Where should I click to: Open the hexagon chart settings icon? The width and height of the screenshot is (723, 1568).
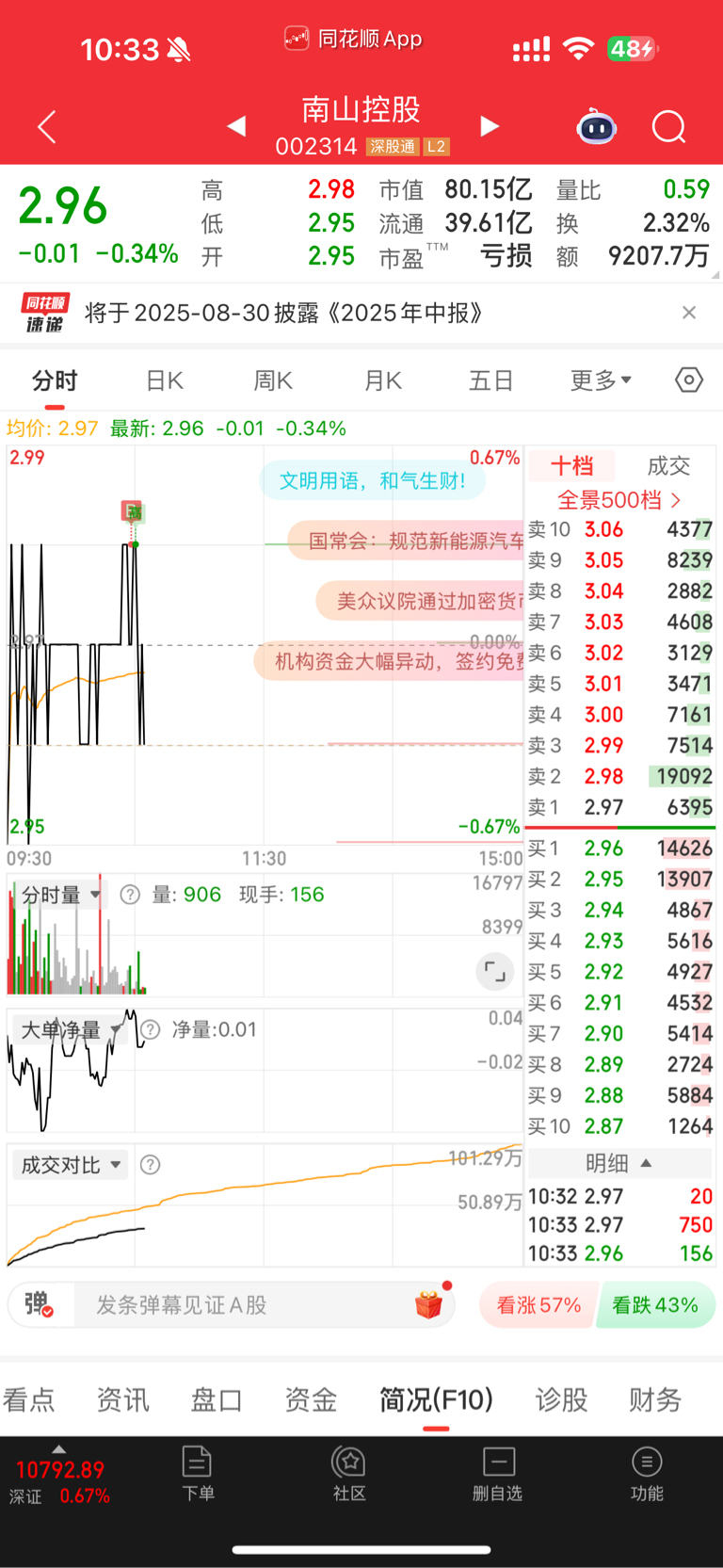[689, 380]
